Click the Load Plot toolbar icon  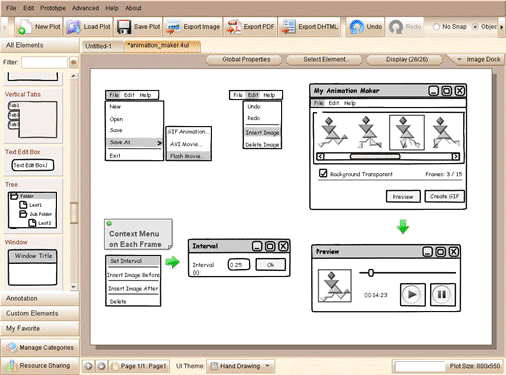(x=73, y=27)
